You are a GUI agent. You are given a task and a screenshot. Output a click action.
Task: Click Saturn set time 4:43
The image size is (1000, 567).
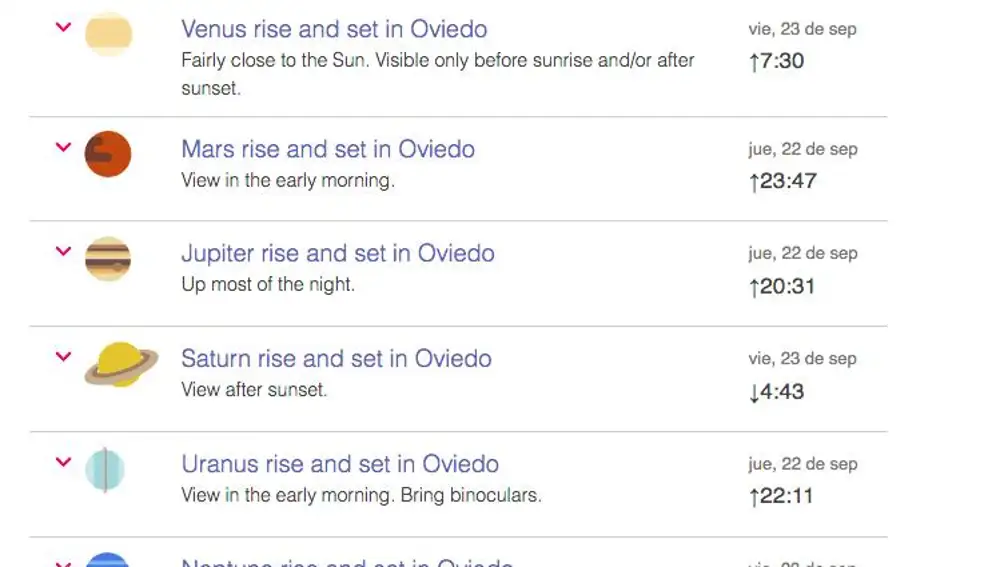click(x=776, y=392)
